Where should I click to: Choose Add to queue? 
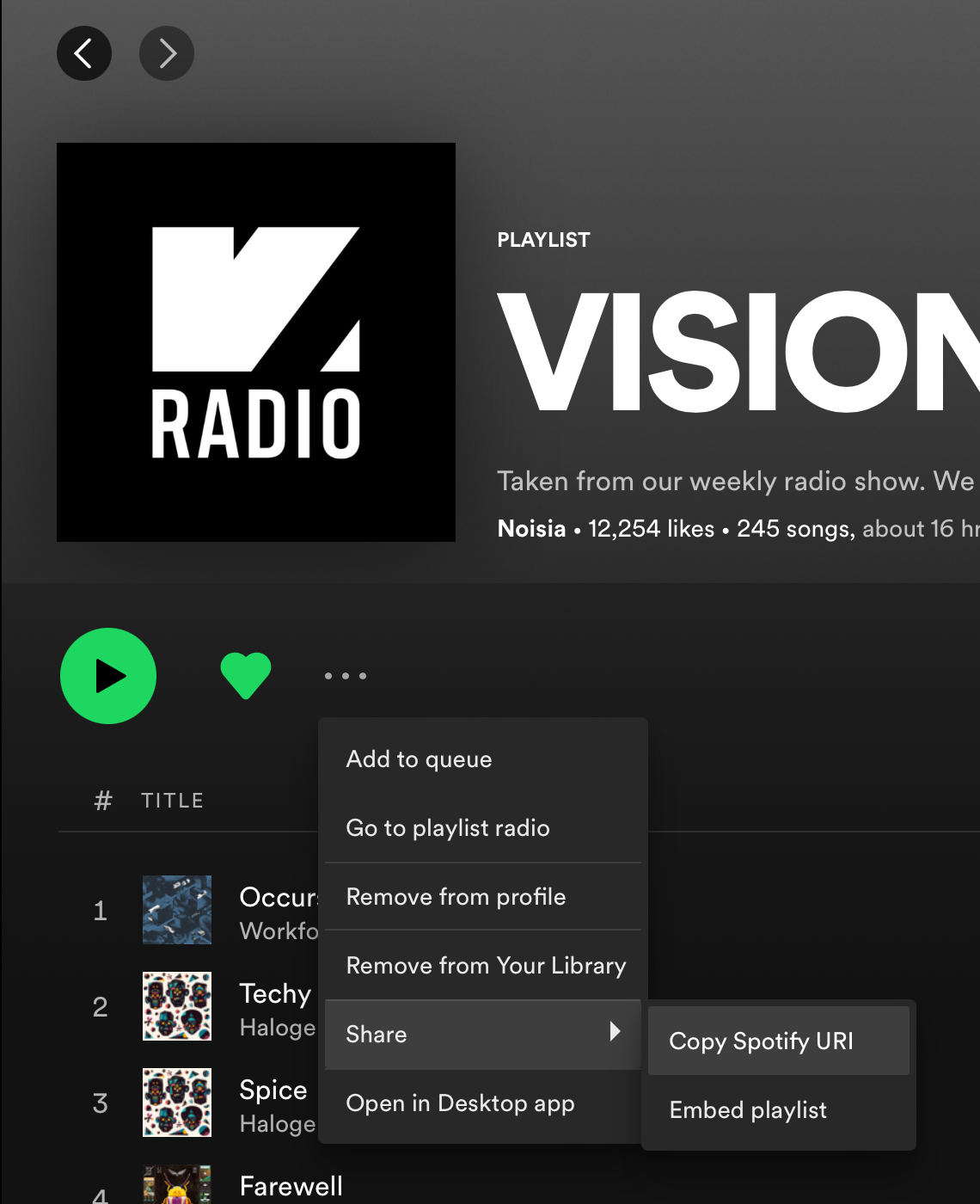pyautogui.click(x=483, y=759)
